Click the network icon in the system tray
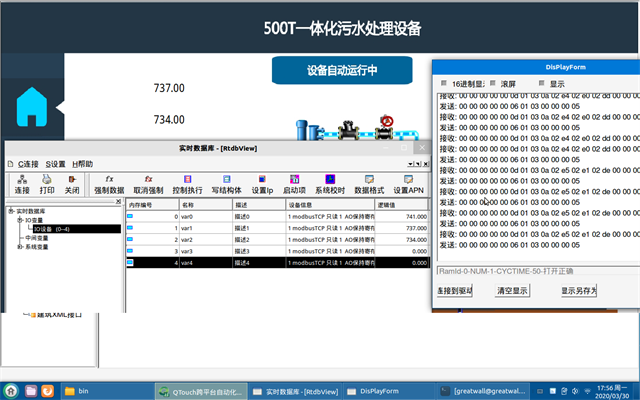Screen dimensions: 640x400 pyautogui.click(x=587, y=391)
